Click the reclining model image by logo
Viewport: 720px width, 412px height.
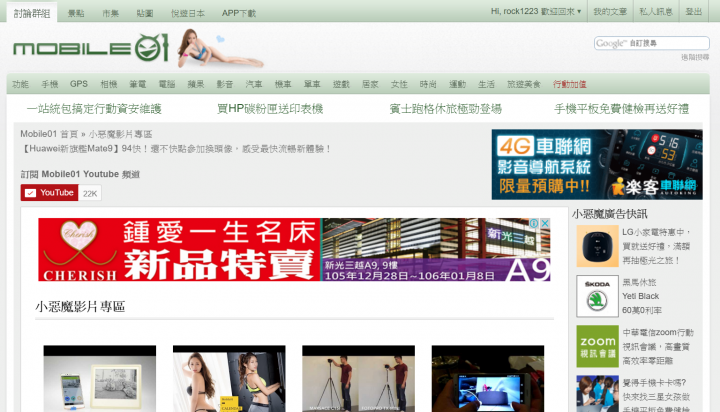(x=219, y=49)
